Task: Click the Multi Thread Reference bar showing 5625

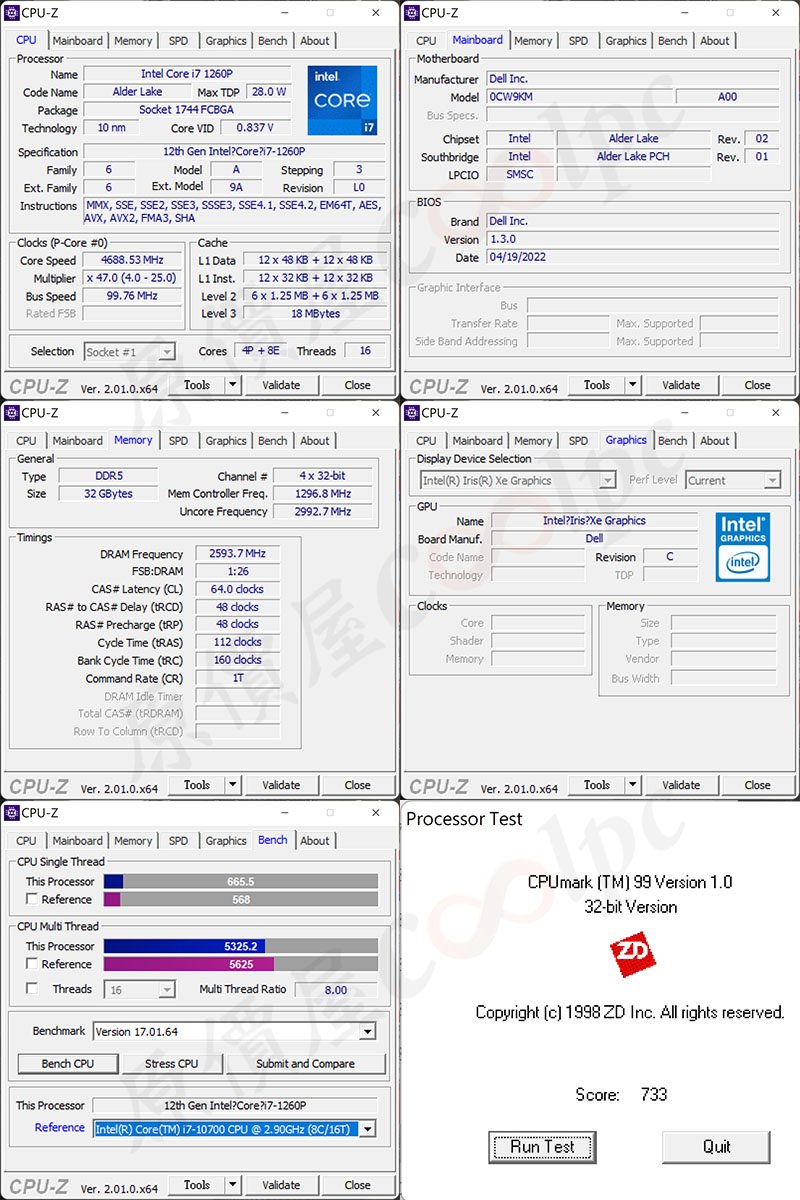Action: 241,964
